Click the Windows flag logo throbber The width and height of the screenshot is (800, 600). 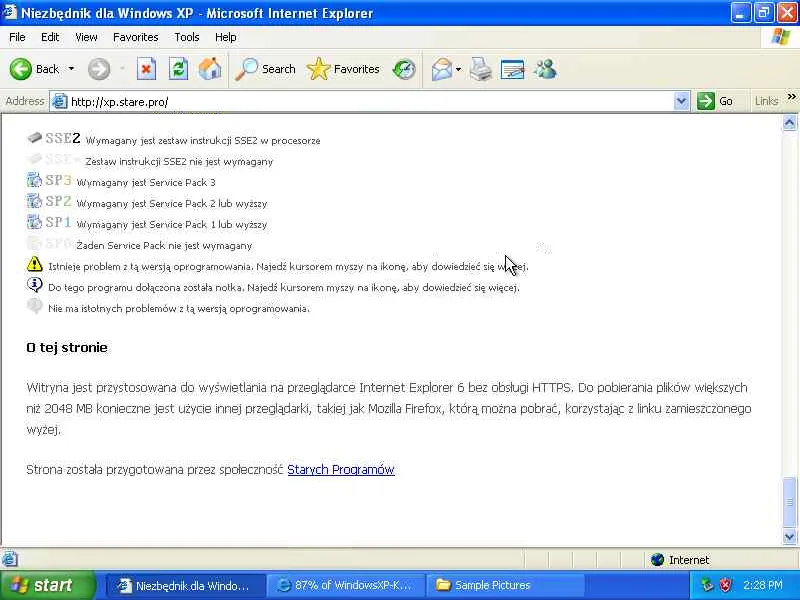coord(781,37)
